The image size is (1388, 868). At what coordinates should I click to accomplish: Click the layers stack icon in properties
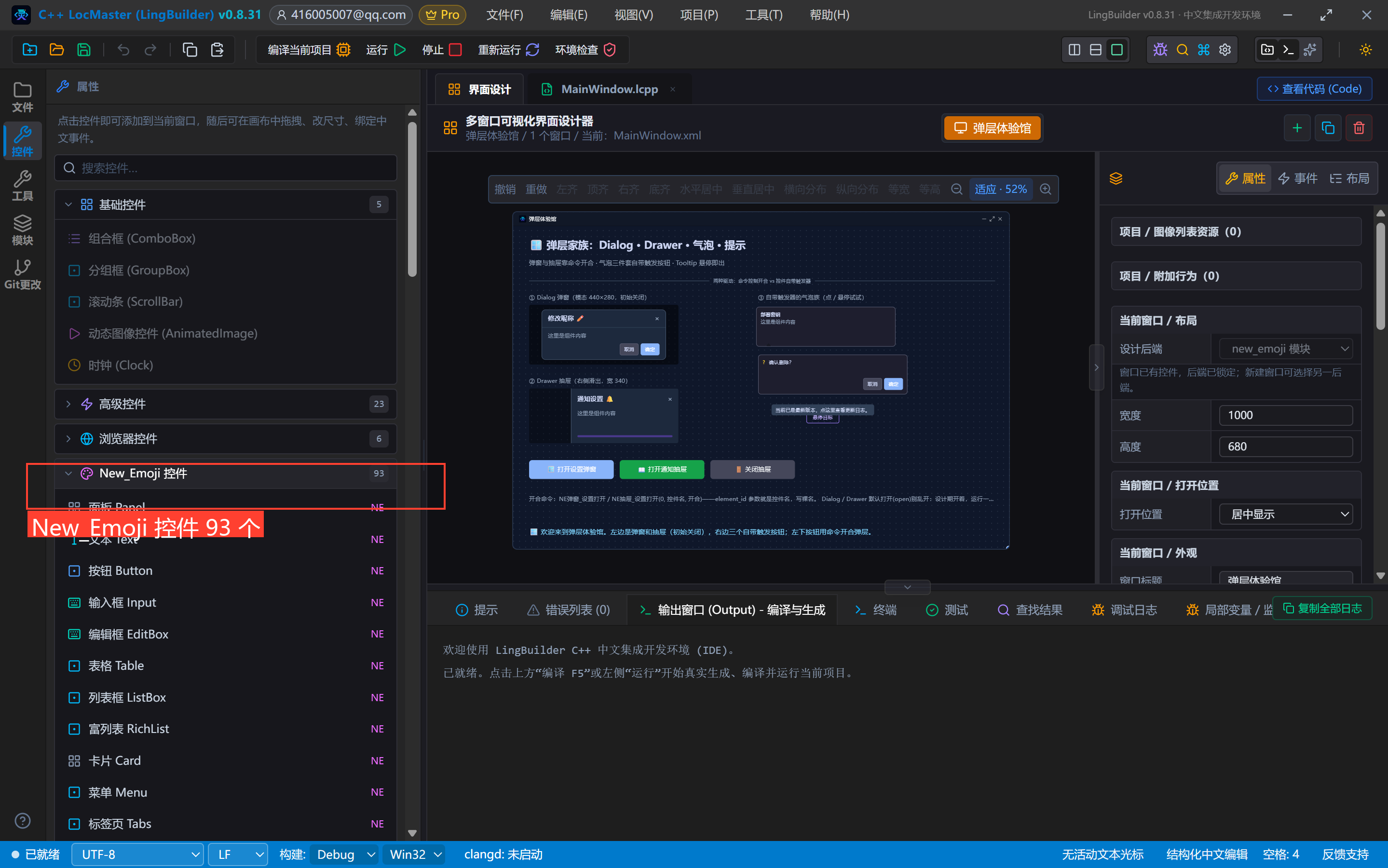(1116, 178)
